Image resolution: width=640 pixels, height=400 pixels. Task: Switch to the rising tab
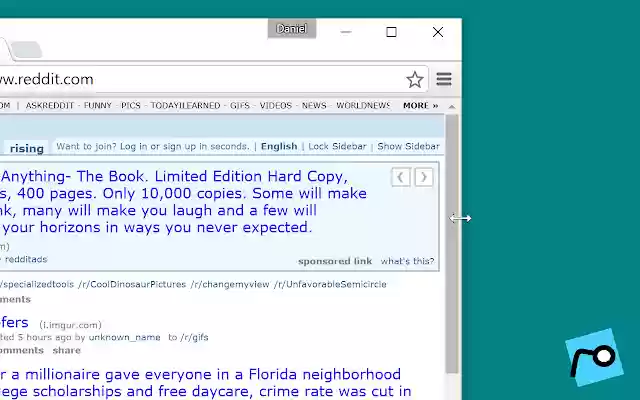click(27, 148)
